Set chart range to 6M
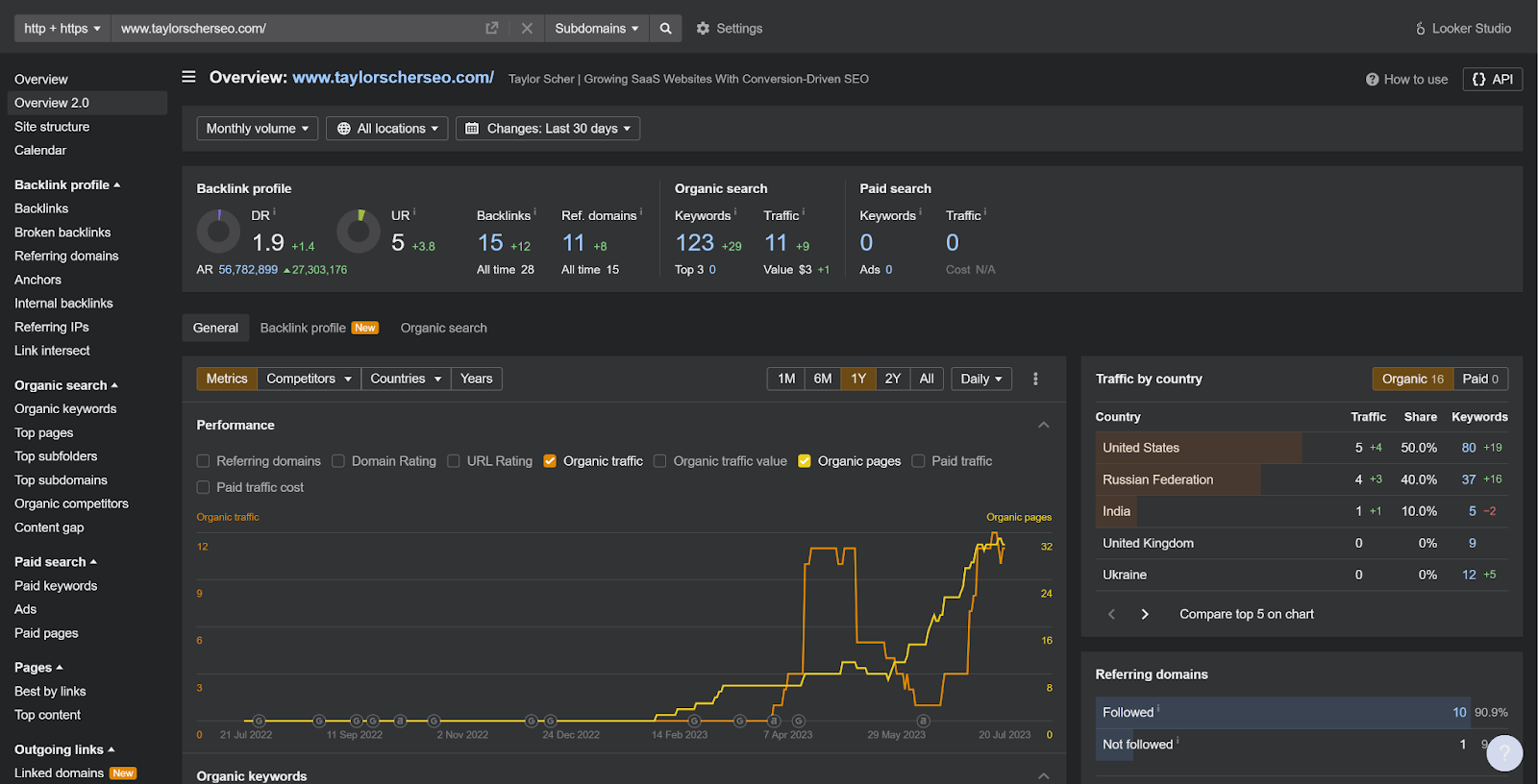The height and width of the screenshot is (784, 1538). pos(823,379)
